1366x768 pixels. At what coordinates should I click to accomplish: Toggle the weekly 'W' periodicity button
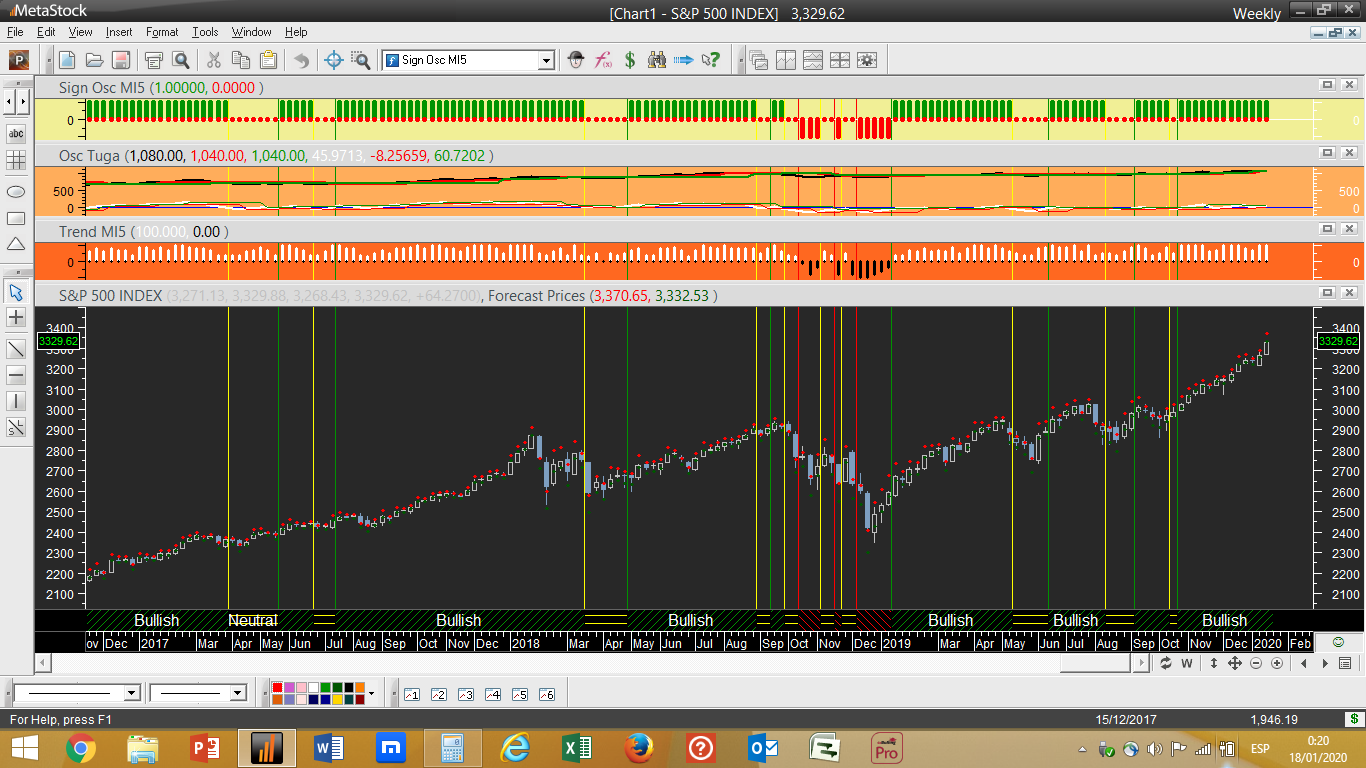pyautogui.click(x=1187, y=663)
